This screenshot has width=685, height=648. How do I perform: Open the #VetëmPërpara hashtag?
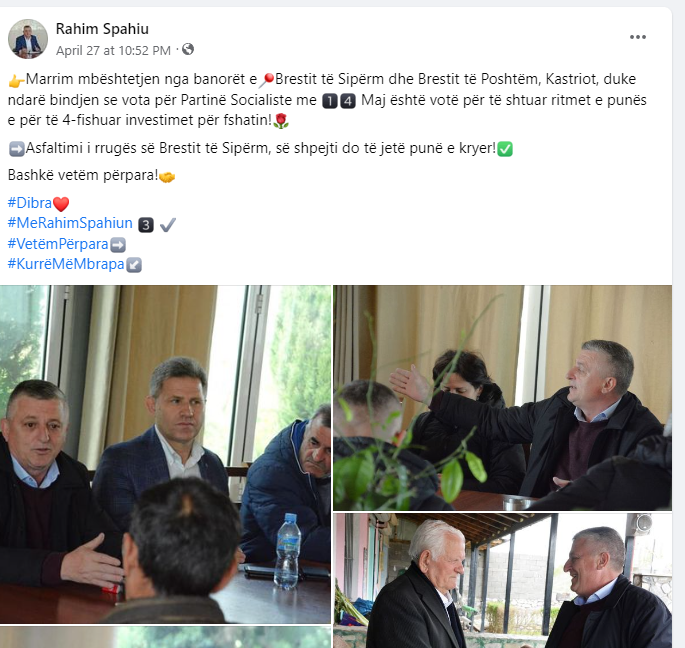58,244
